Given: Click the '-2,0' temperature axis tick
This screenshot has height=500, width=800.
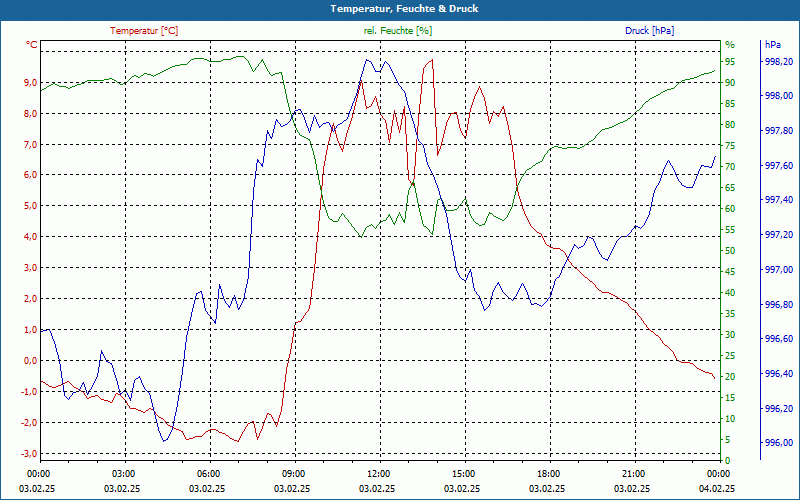Looking at the screenshot, I should coord(29,422).
